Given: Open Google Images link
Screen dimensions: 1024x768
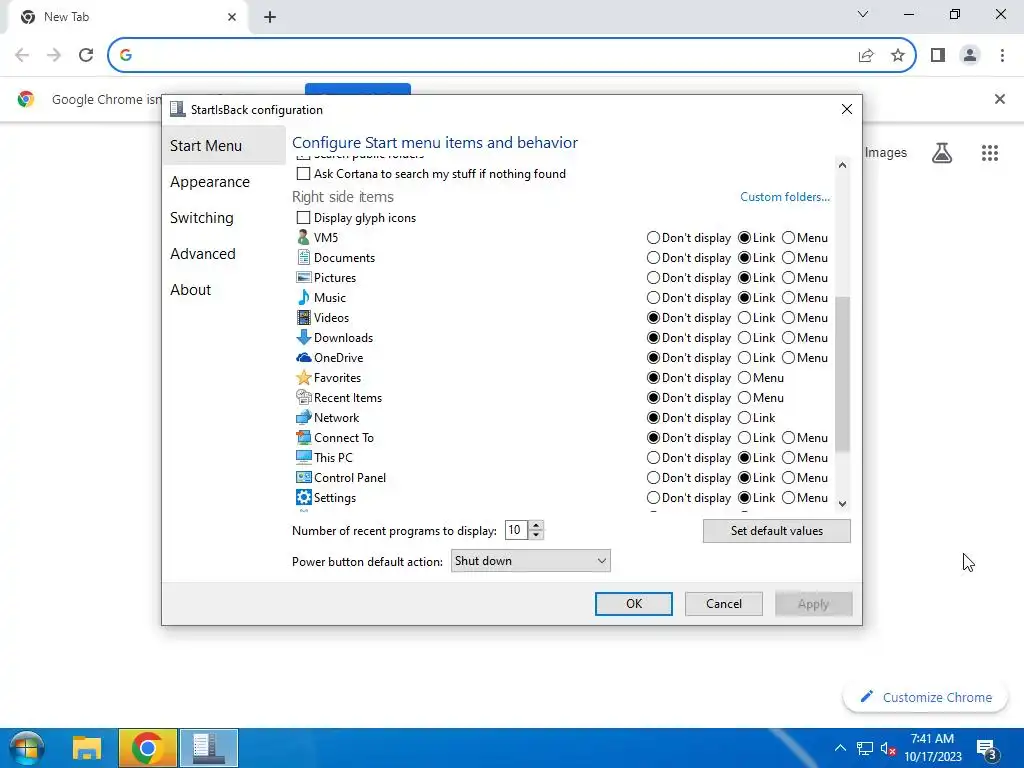Looking at the screenshot, I should pyautogui.click(x=886, y=152).
